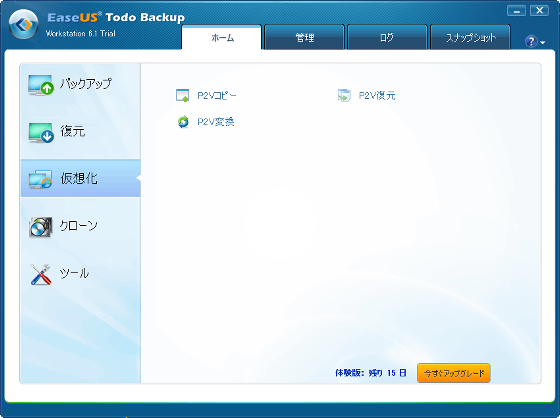
Task: Open the help question mark icon
Action: pos(531,41)
